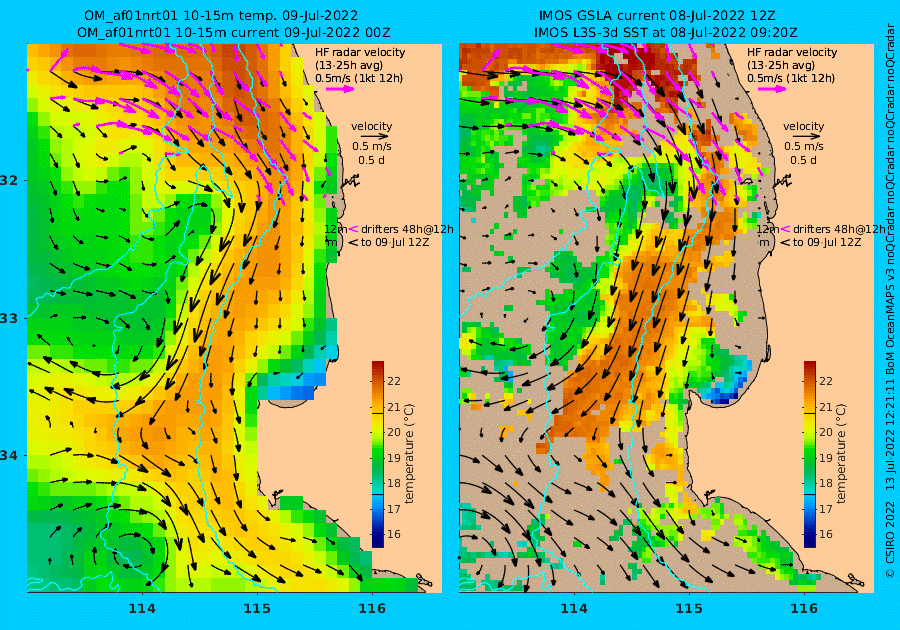
Task: Click magenta drifter marker in right legend
Action: click(785, 230)
